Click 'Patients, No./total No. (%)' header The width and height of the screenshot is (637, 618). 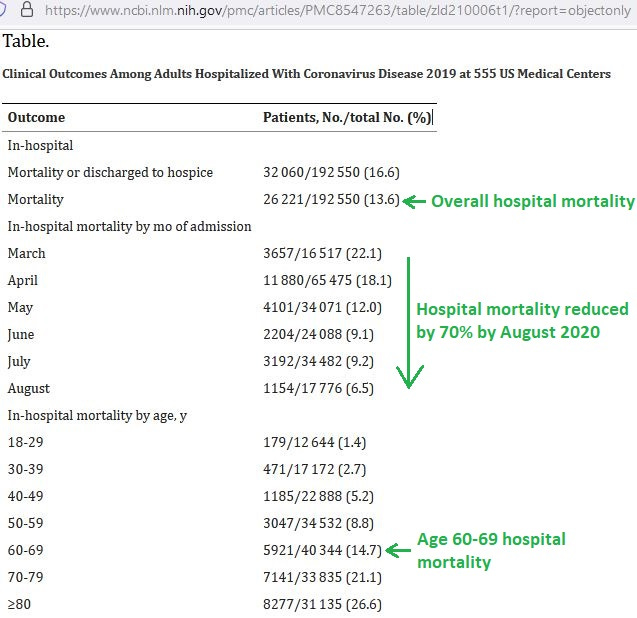click(347, 117)
